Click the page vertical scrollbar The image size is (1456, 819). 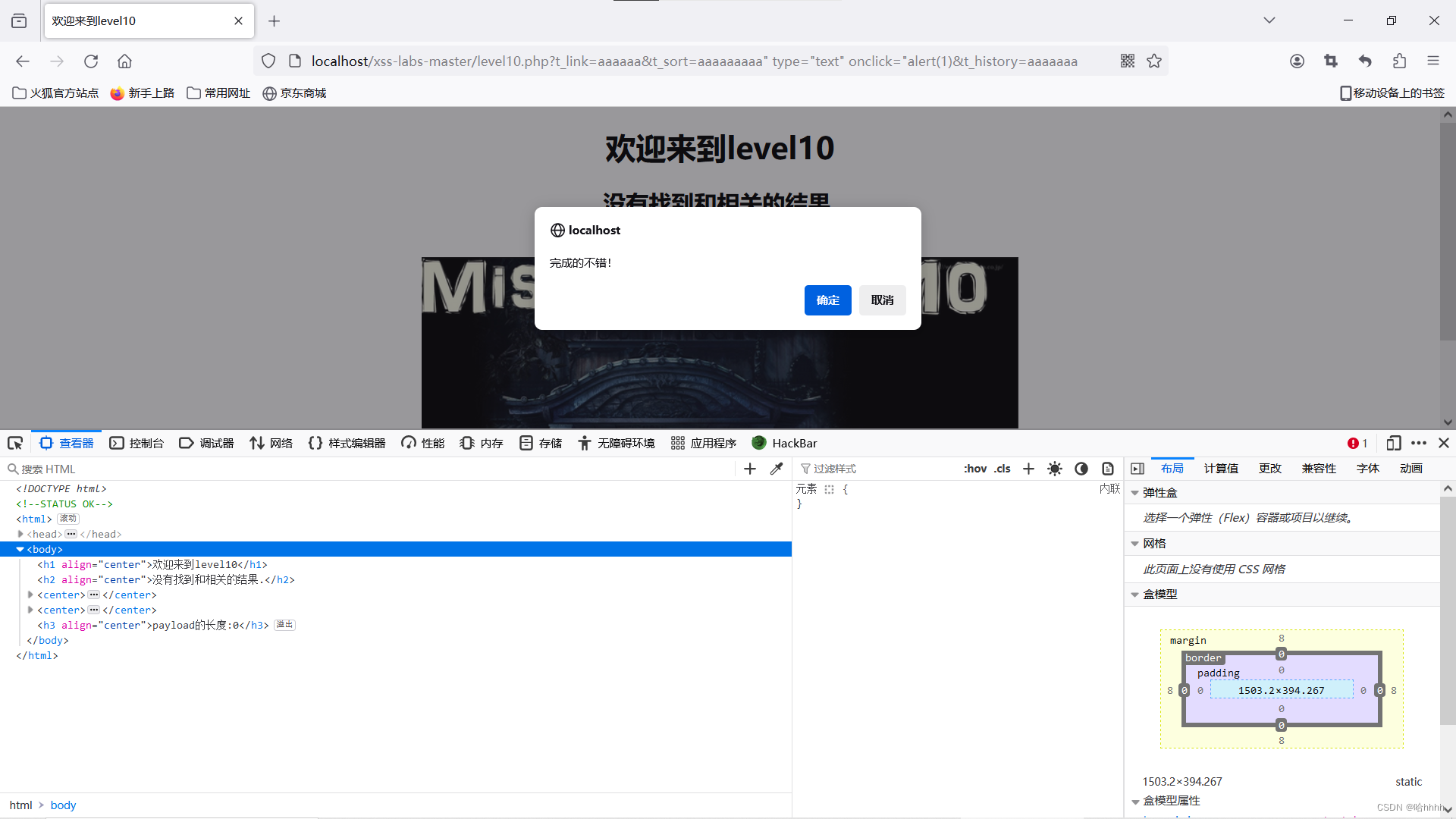click(1447, 227)
